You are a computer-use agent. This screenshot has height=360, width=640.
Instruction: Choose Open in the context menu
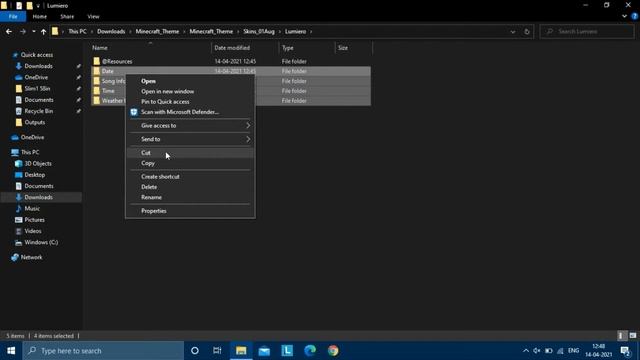[x=190, y=81]
